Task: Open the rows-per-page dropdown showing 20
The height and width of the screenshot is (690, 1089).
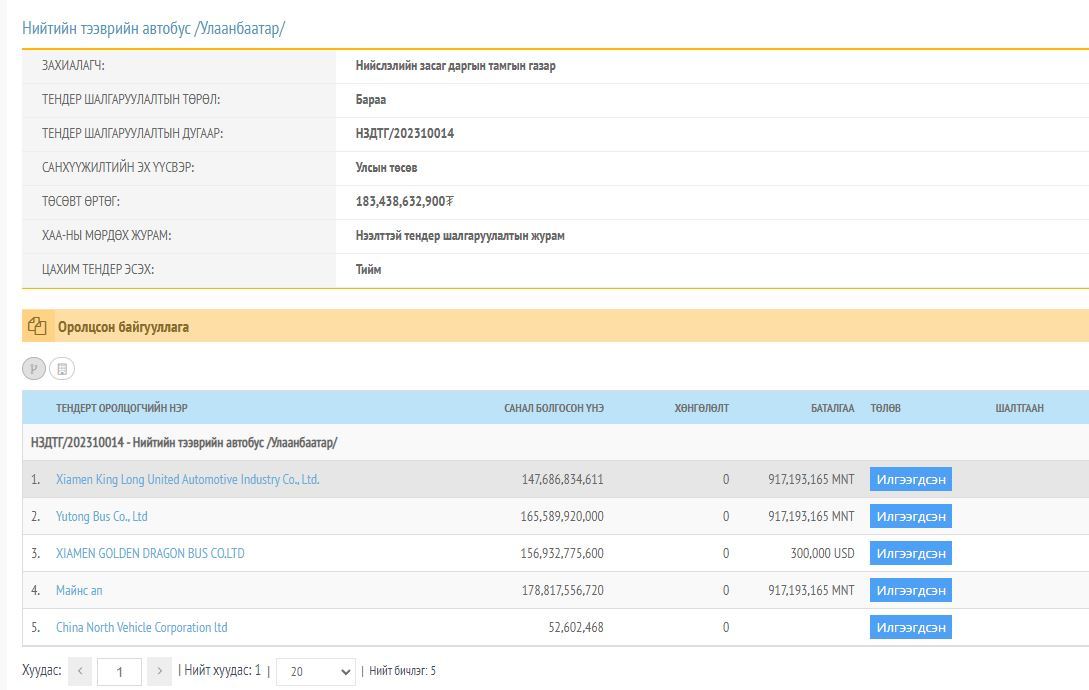Action: click(x=315, y=672)
